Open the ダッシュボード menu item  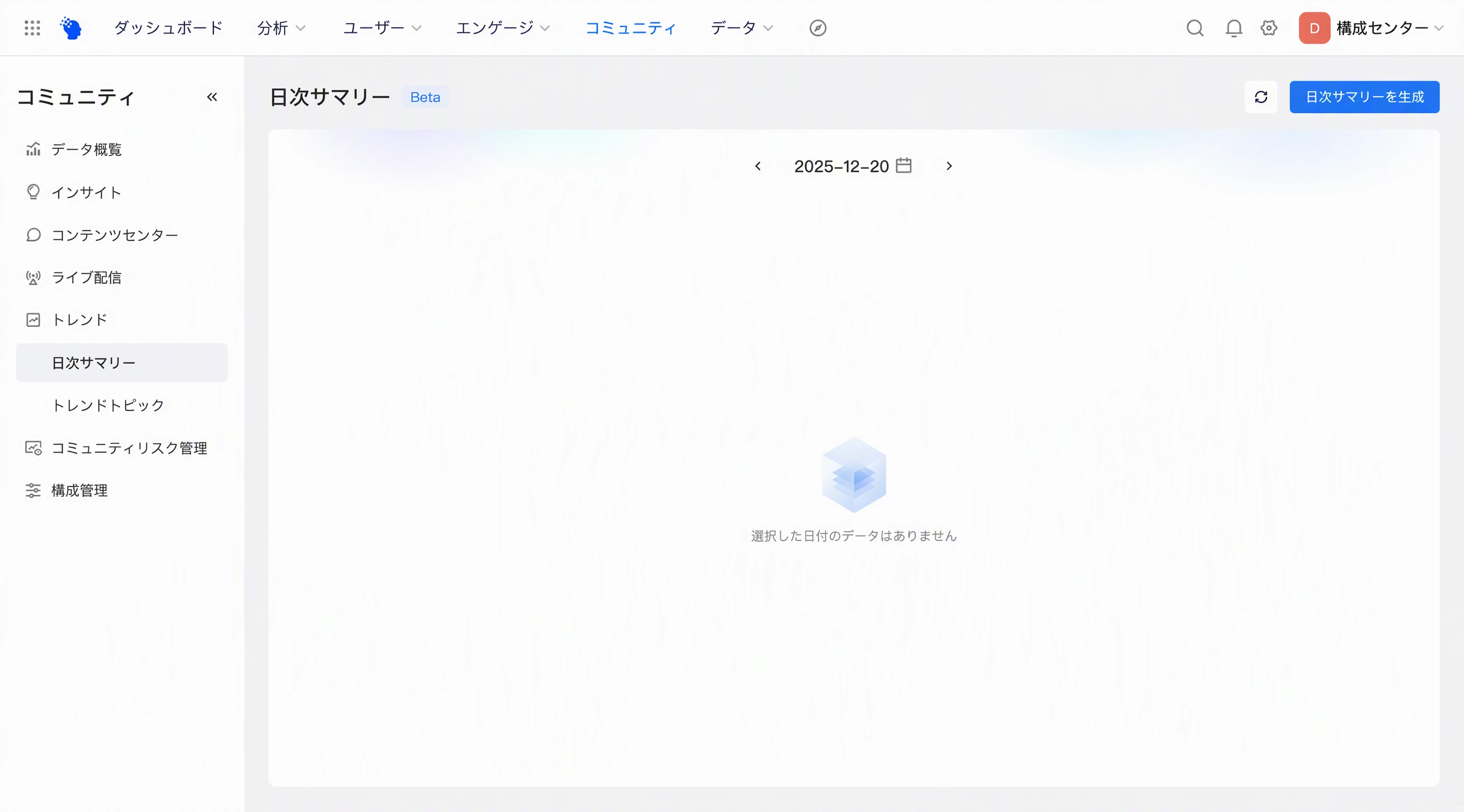pos(168,28)
